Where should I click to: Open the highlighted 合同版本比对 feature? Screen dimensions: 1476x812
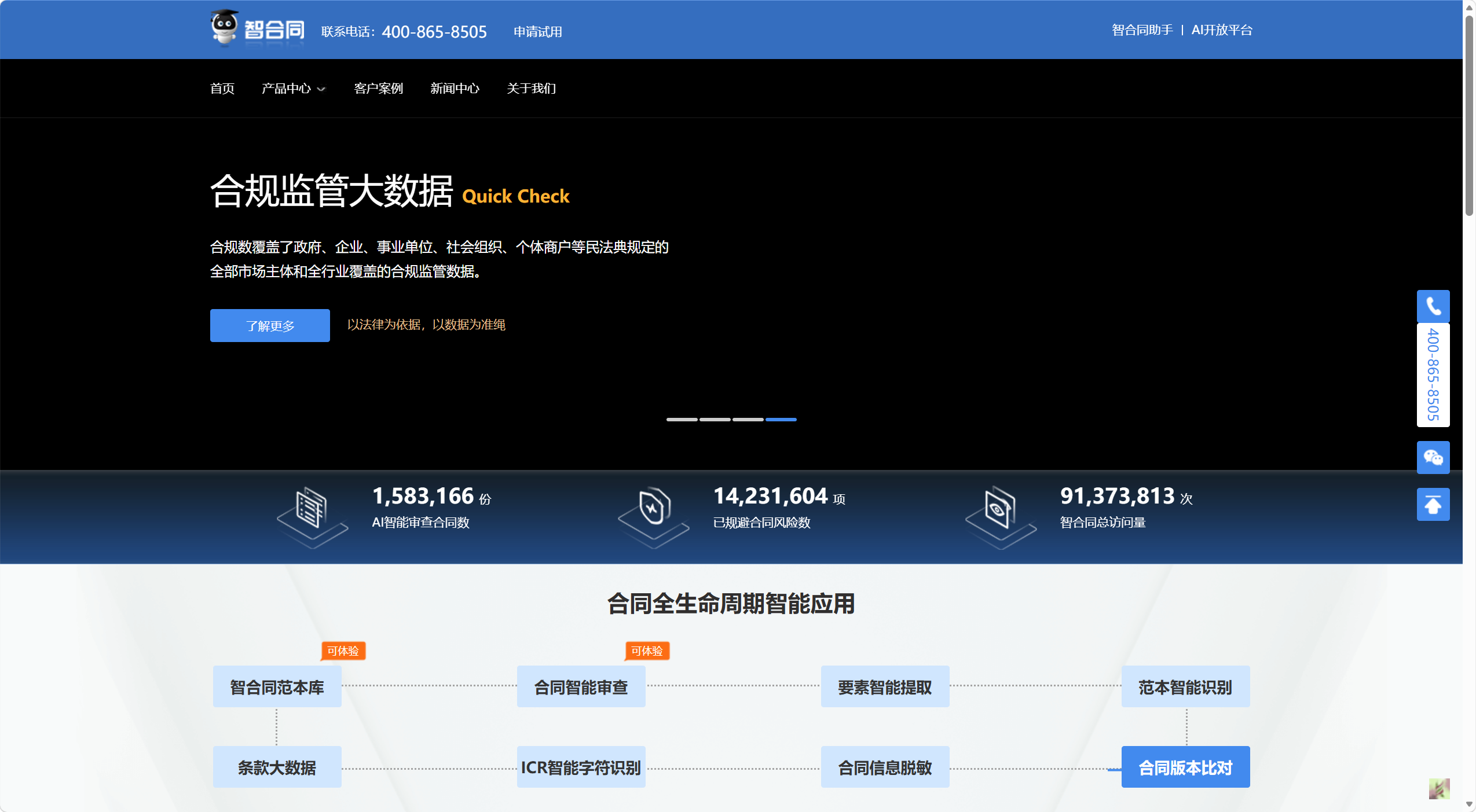coord(1185,767)
